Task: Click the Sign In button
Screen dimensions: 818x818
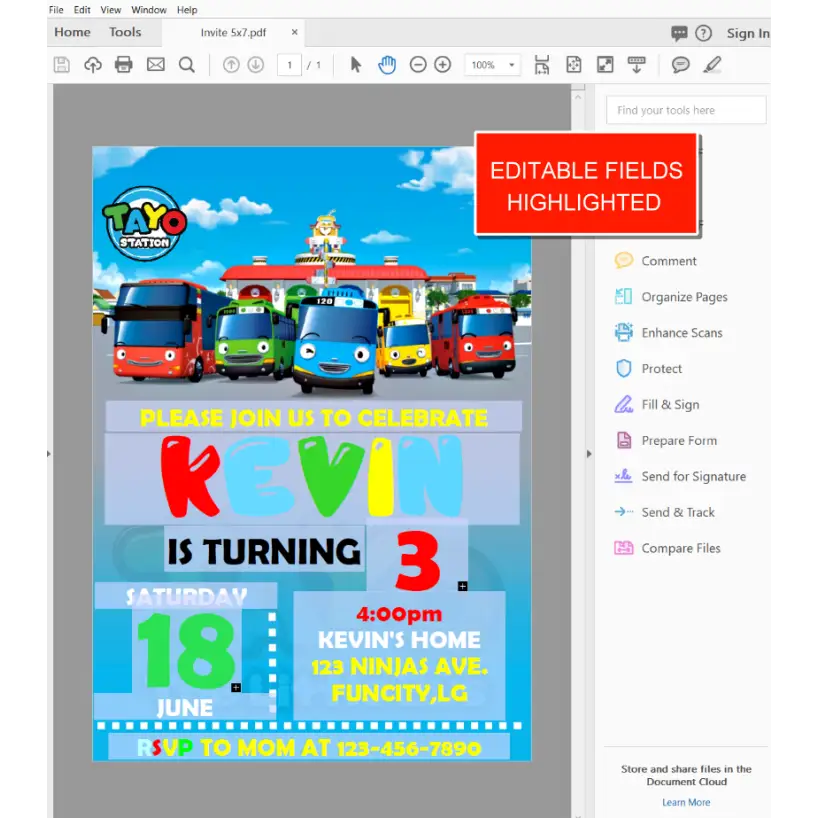Action: pos(749,32)
